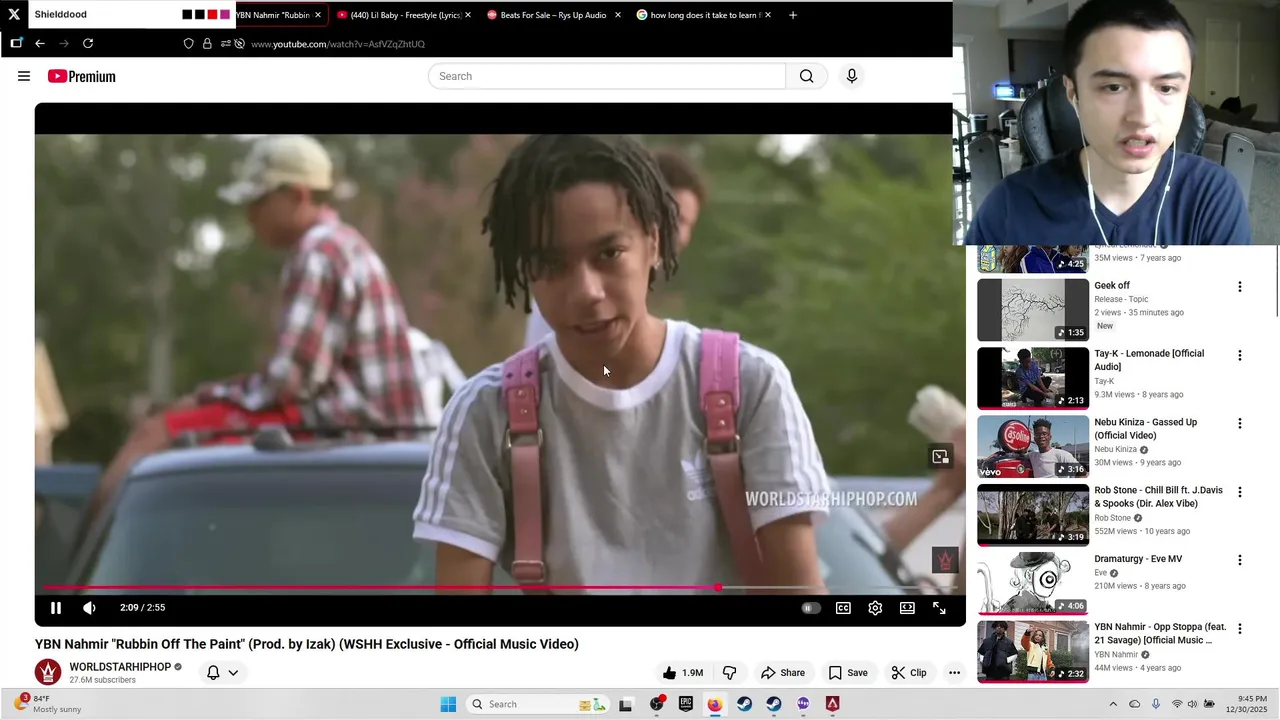Open the Geek off video thumbnail

click(1033, 310)
